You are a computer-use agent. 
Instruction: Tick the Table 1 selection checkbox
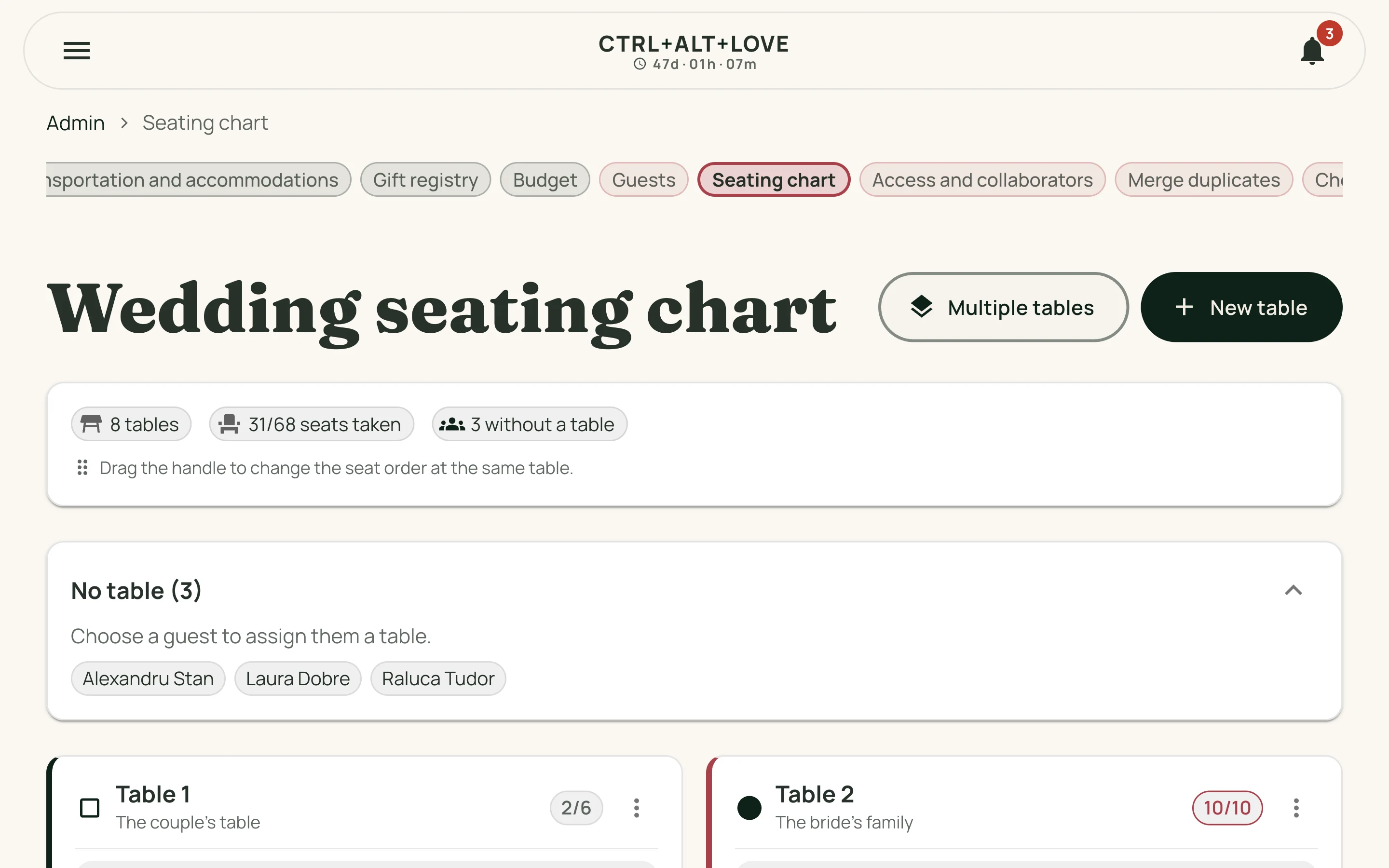[x=90, y=808]
